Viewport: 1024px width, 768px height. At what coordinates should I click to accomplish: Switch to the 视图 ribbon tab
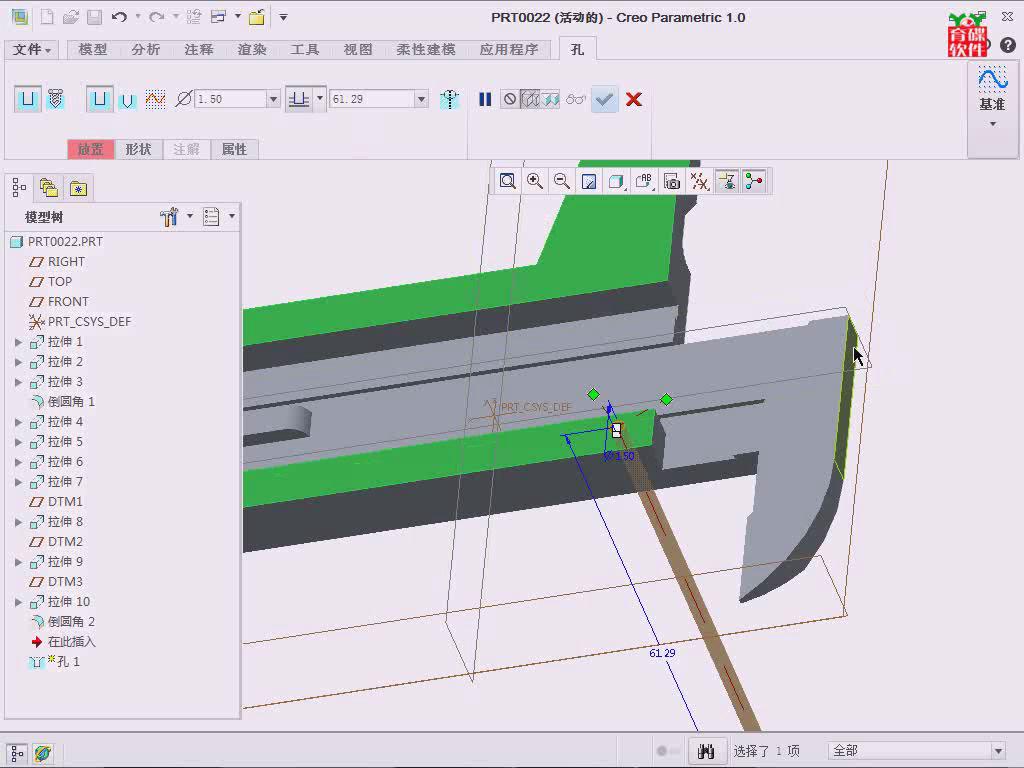pyautogui.click(x=358, y=50)
